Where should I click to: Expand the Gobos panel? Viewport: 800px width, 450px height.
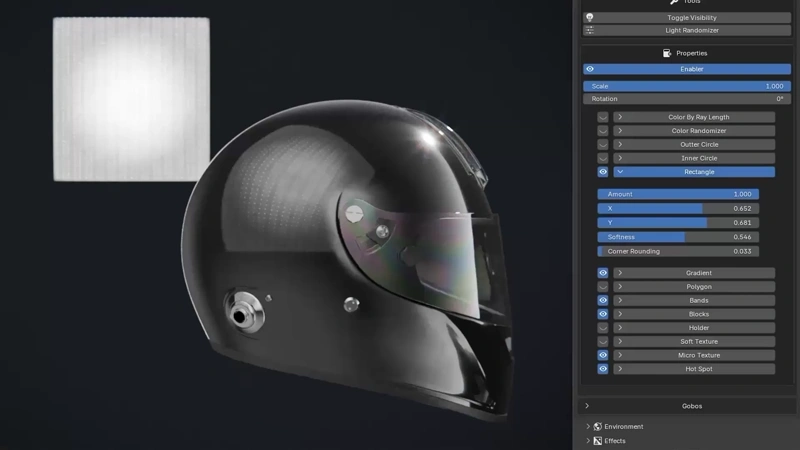tap(587, 406)
